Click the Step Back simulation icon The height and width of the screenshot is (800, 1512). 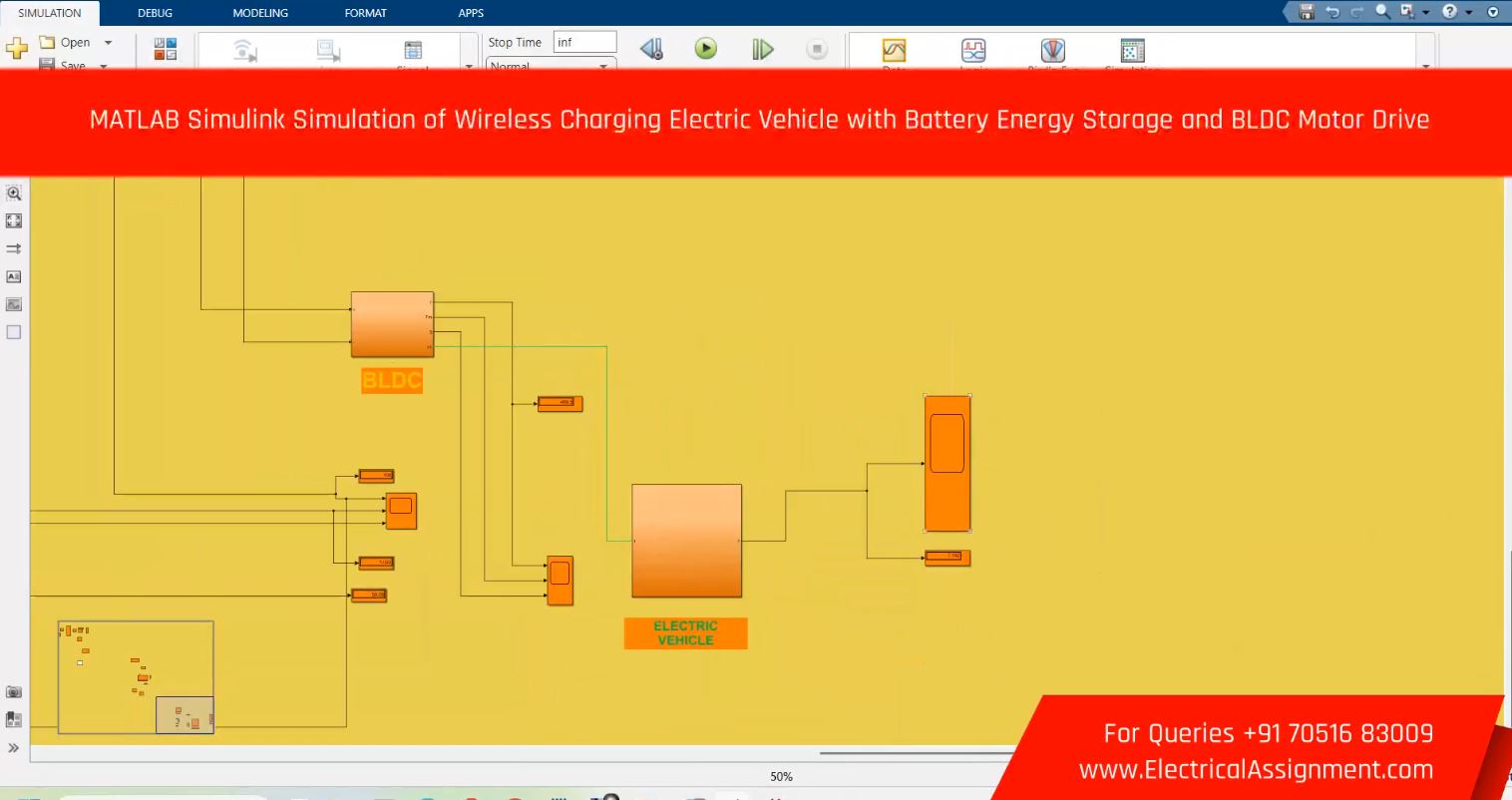coord(651,49)
